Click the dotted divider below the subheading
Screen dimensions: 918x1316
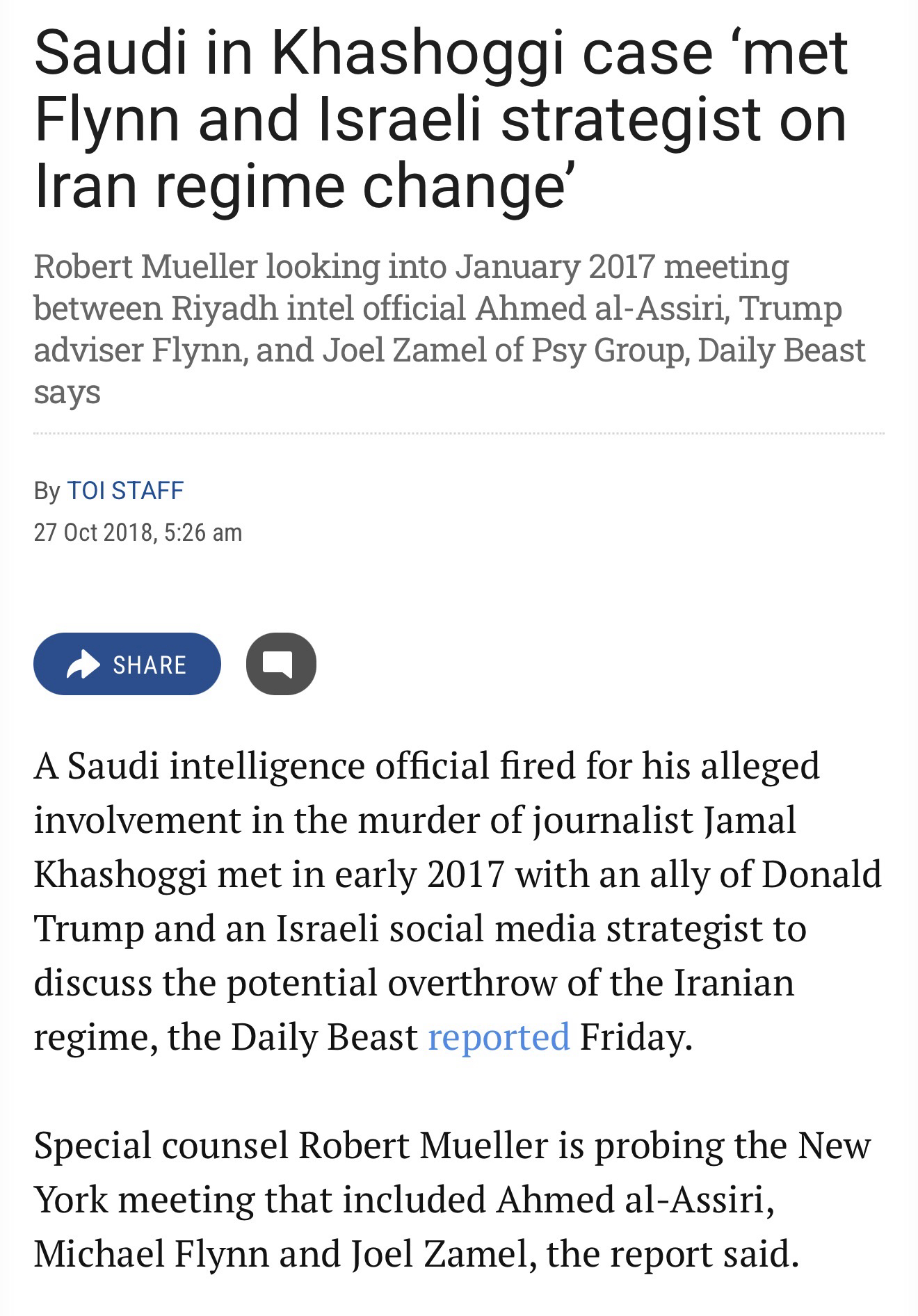tap(459, 433)
